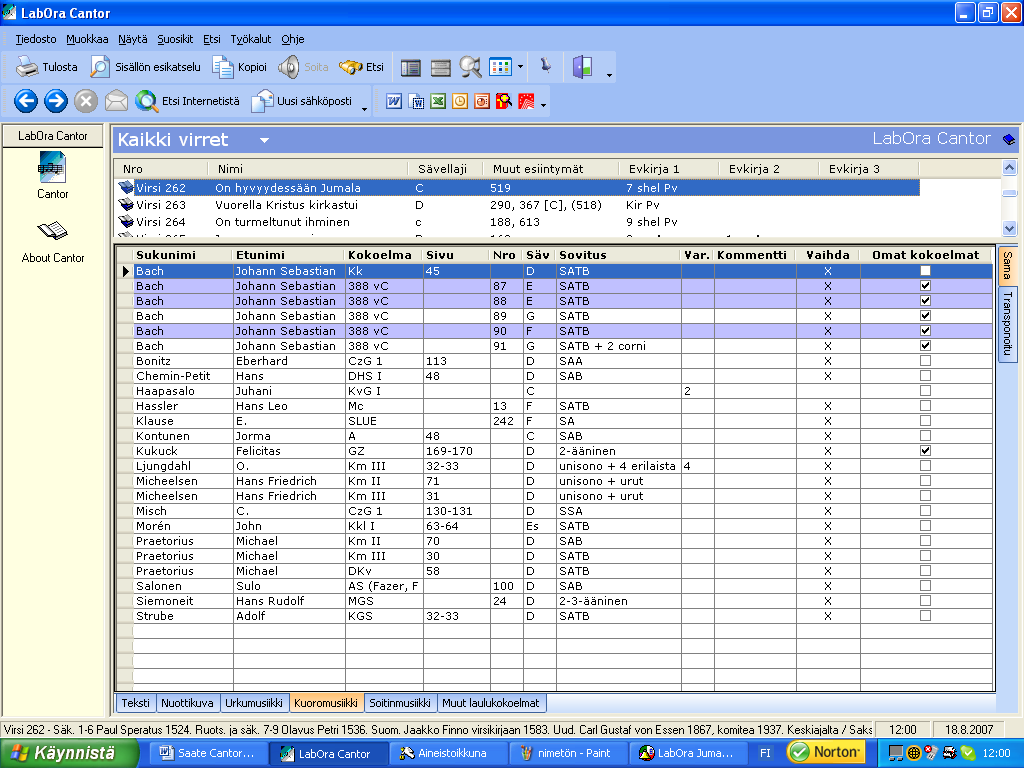Switch to Saate Cantor taskbar window

pos(208,753)
